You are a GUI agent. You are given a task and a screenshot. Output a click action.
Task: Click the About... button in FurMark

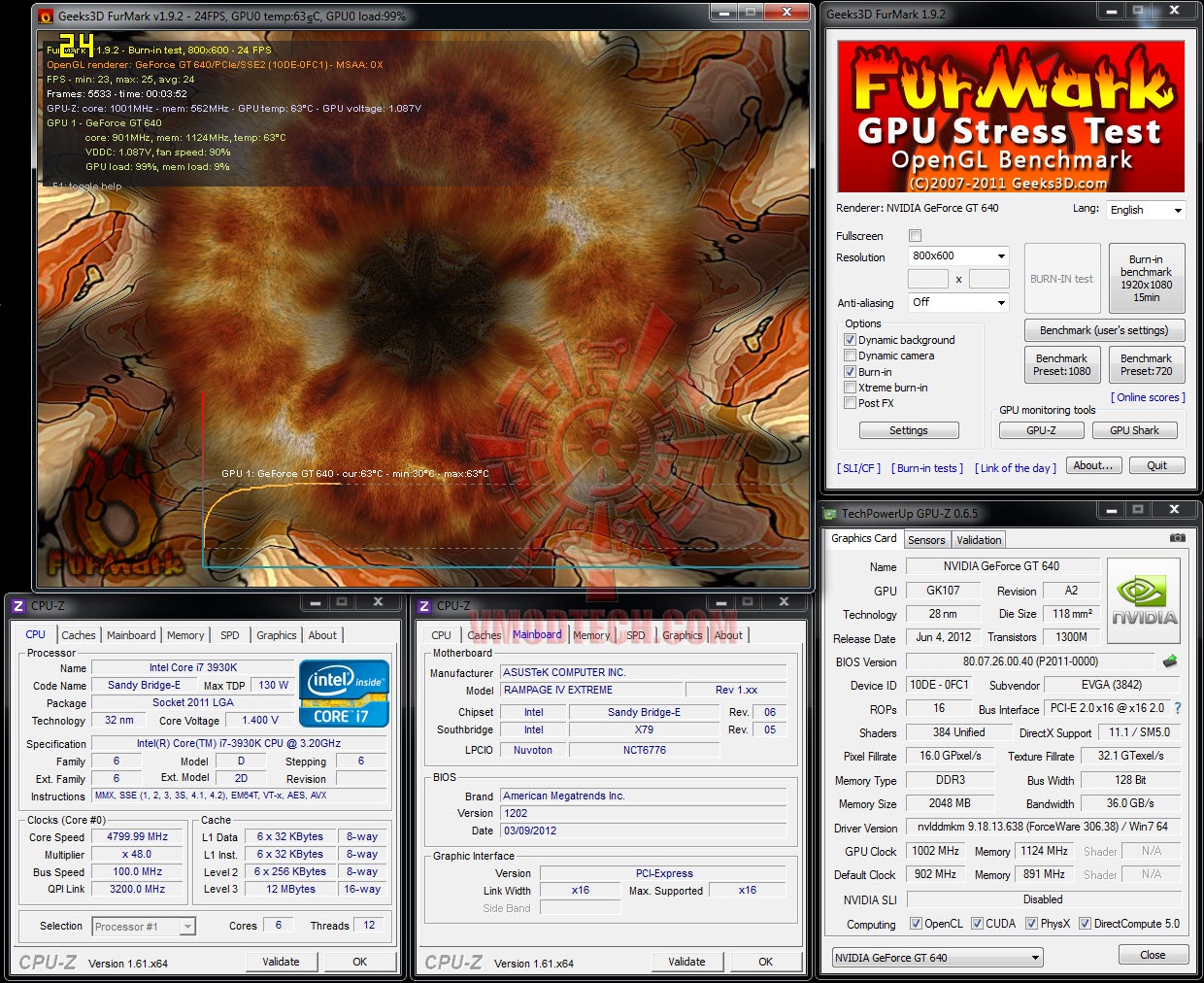[1093, 465]
